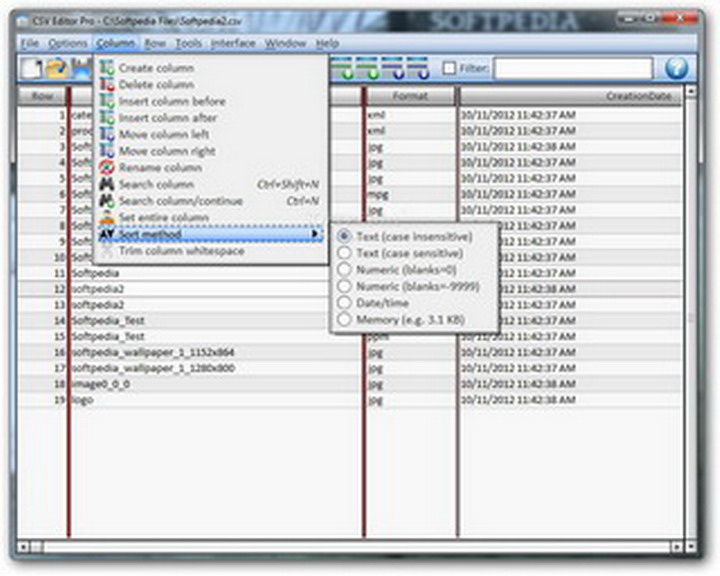Viewport: 720px width, 576px height.
Task: Click the CSV Editor Pro title bar icon
Action: pos(22,21)
